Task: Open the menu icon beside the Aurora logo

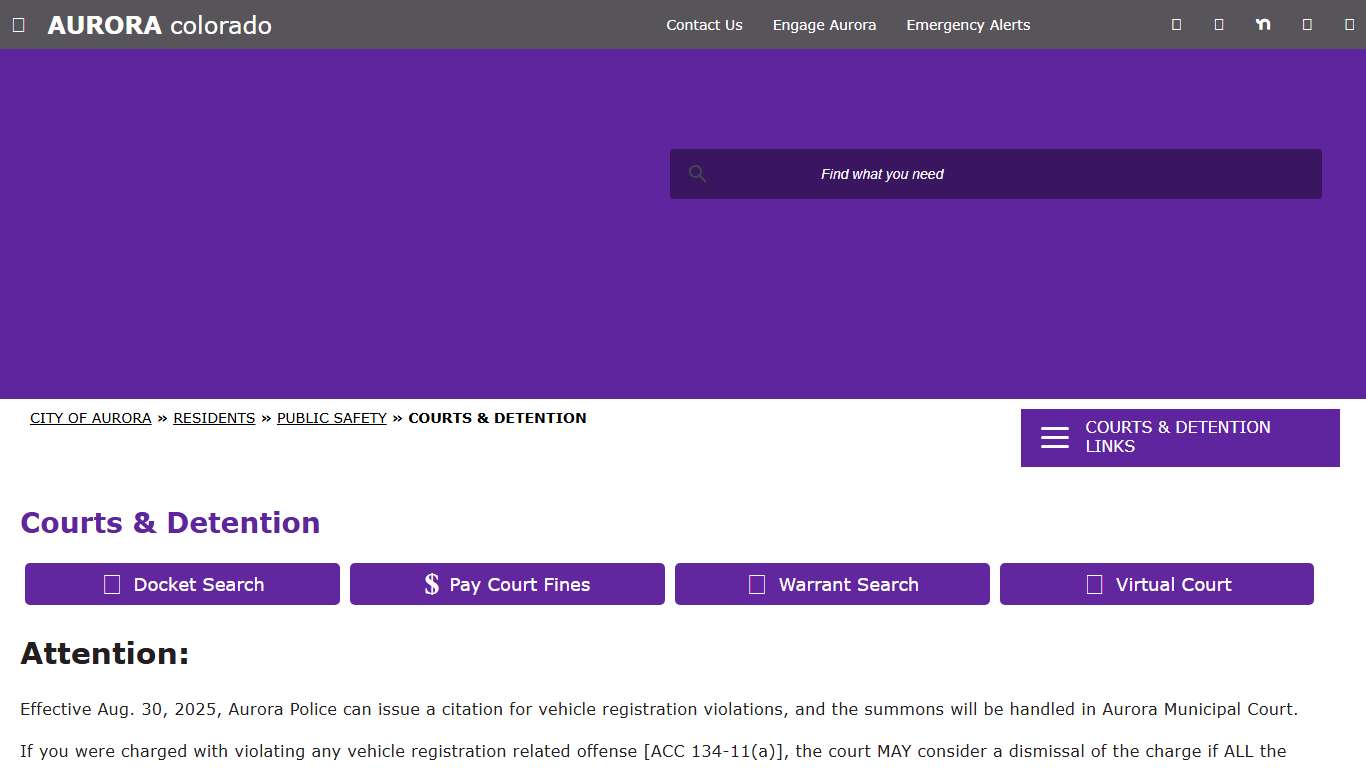Action: coord(19,25)
